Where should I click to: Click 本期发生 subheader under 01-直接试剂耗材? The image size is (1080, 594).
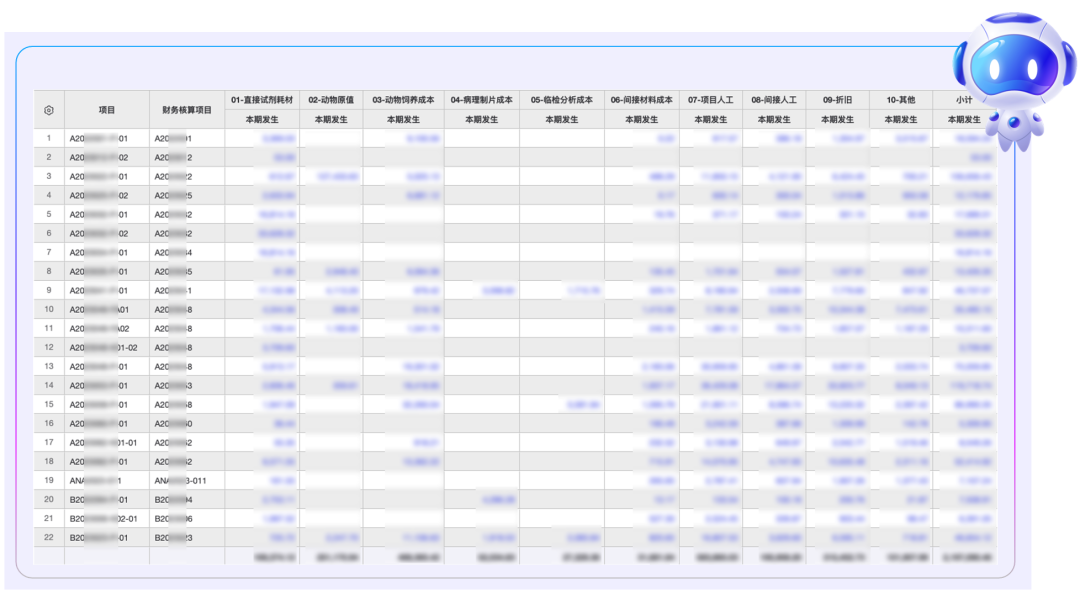click(262, 119)
